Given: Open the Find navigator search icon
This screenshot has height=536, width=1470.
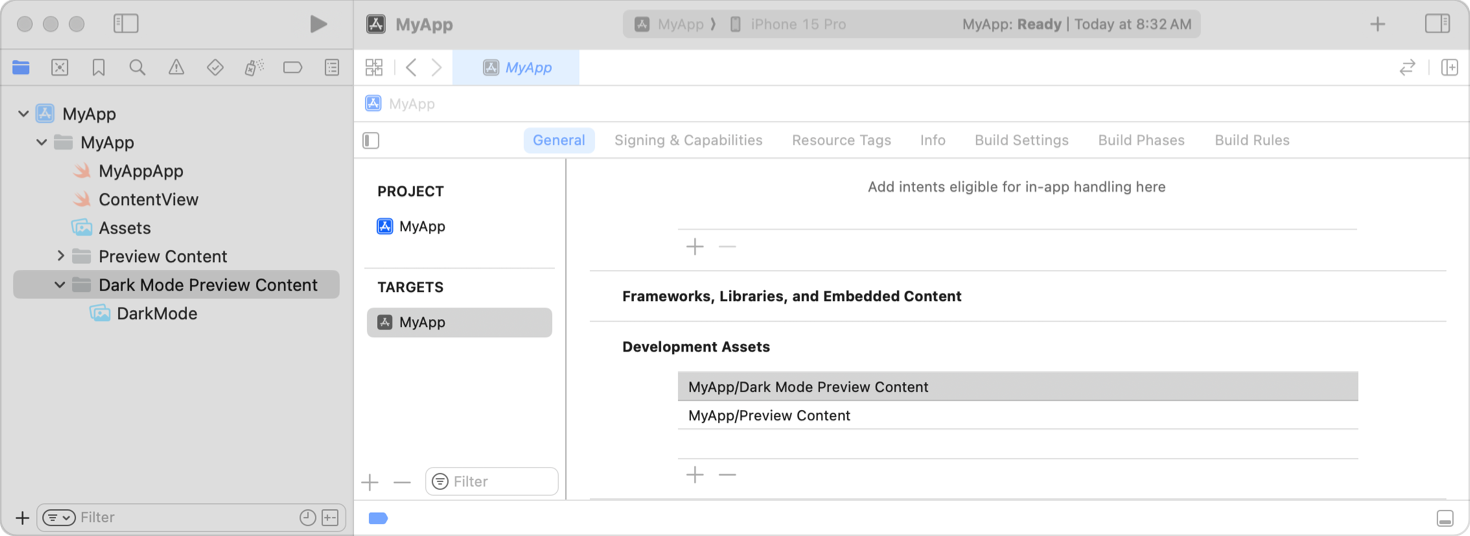Looking at the screenshot, I should (x=137, y=68).
